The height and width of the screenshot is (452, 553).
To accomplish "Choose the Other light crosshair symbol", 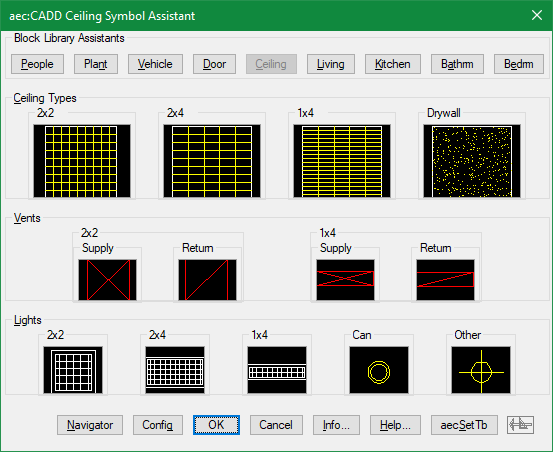I will [x=481, y=370].
